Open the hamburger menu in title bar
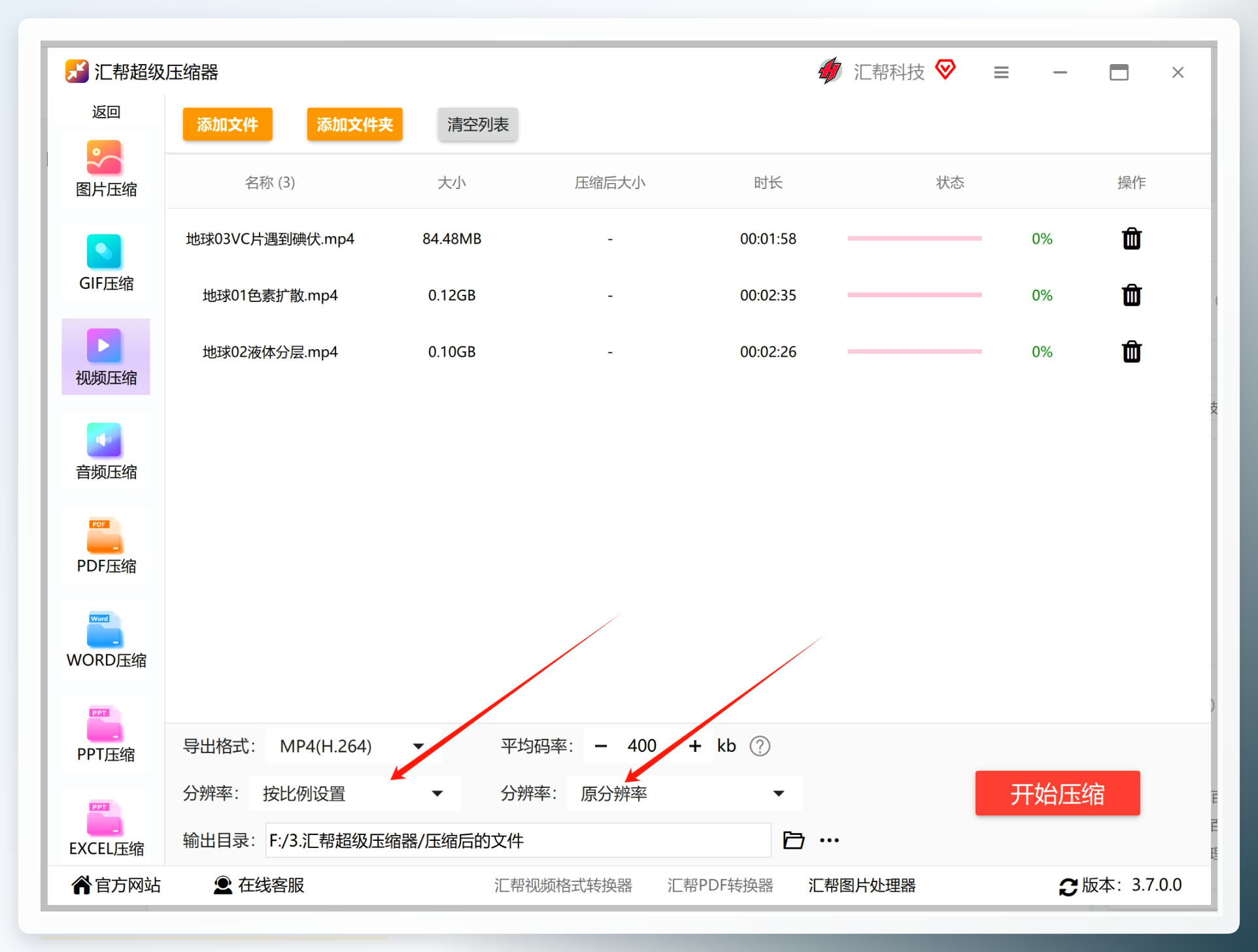The image size is (1258, 952). [1001, 73]
